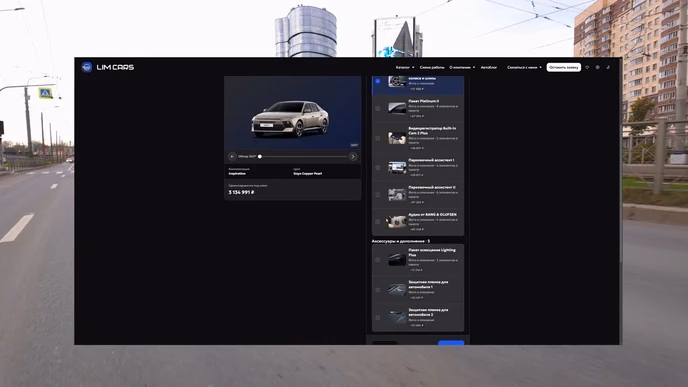Open the Парковочный ассистент II thumbnail
This screenshot has width=688, height=387.
[397, 195]
